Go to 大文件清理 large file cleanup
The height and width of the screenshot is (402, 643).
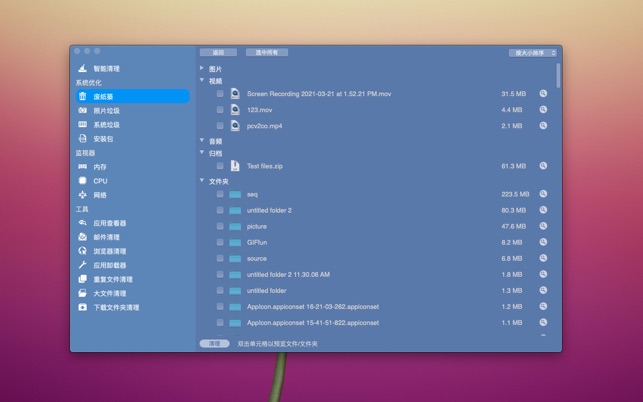[110, 293]
